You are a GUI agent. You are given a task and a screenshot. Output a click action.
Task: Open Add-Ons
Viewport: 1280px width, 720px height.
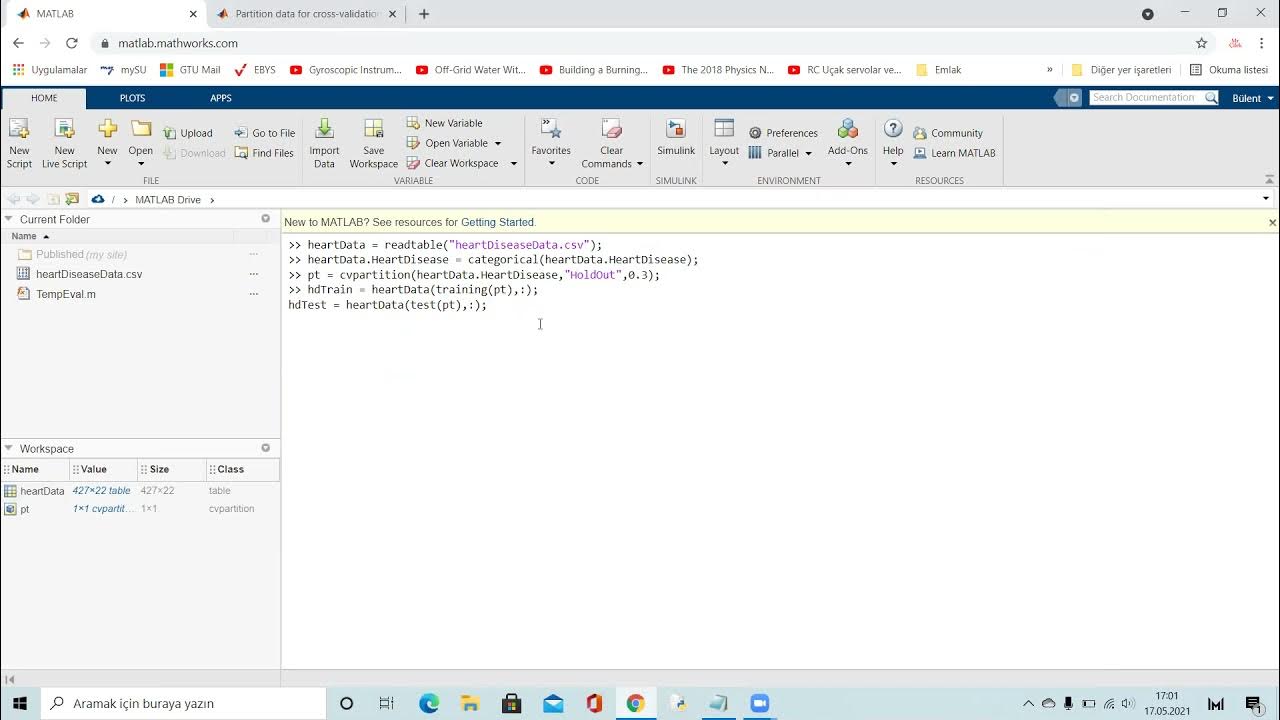pyautogui.click(x=848, y=143)
